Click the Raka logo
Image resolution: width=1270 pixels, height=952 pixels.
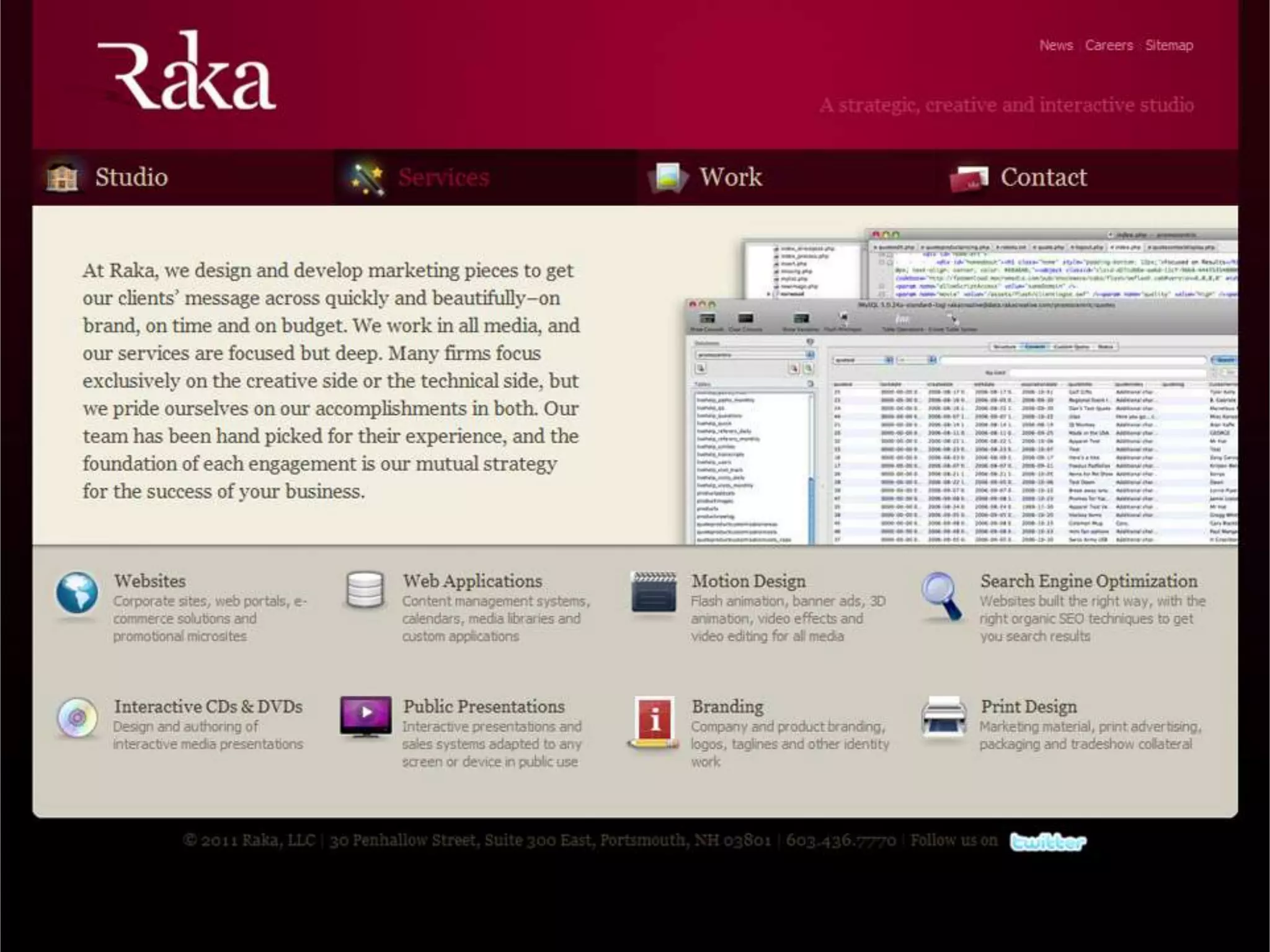pyautogui.click(x=186, y=74)
